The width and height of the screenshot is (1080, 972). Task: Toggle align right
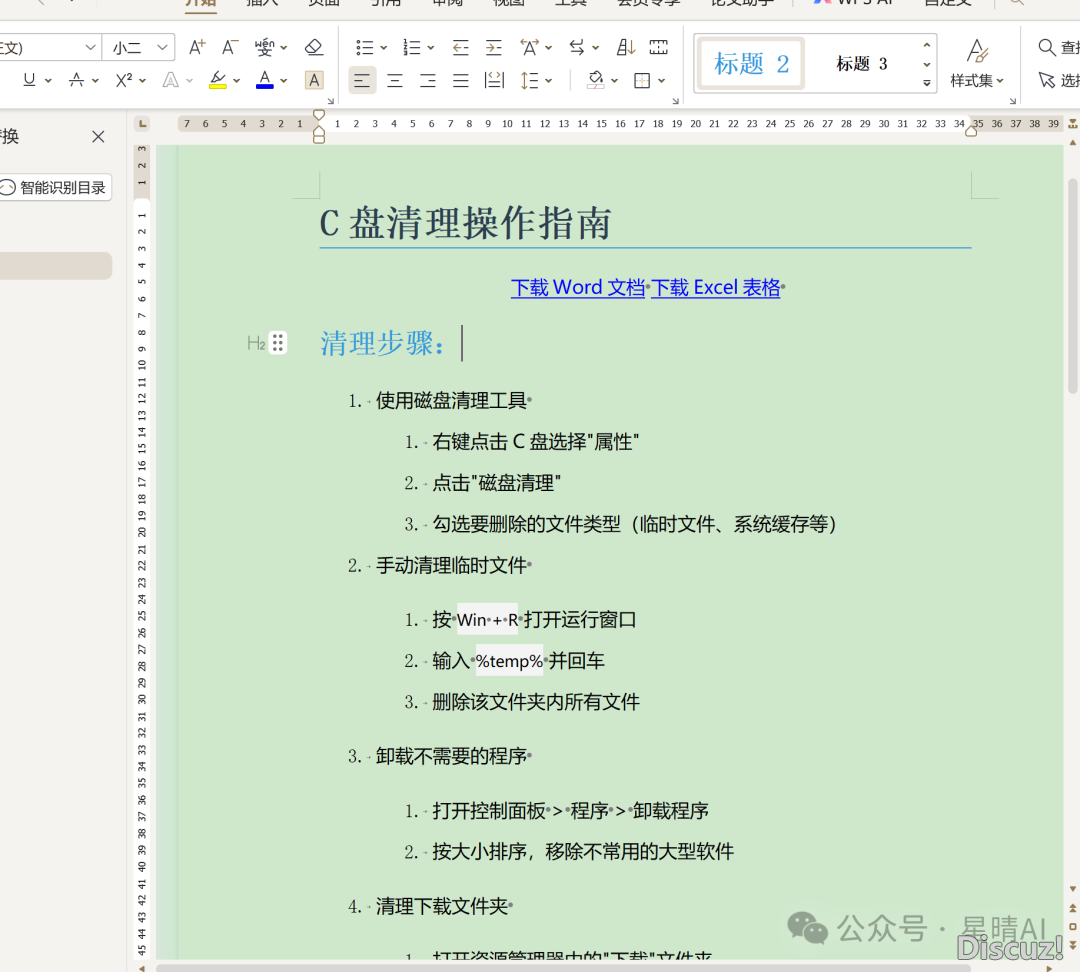(428, 81)
